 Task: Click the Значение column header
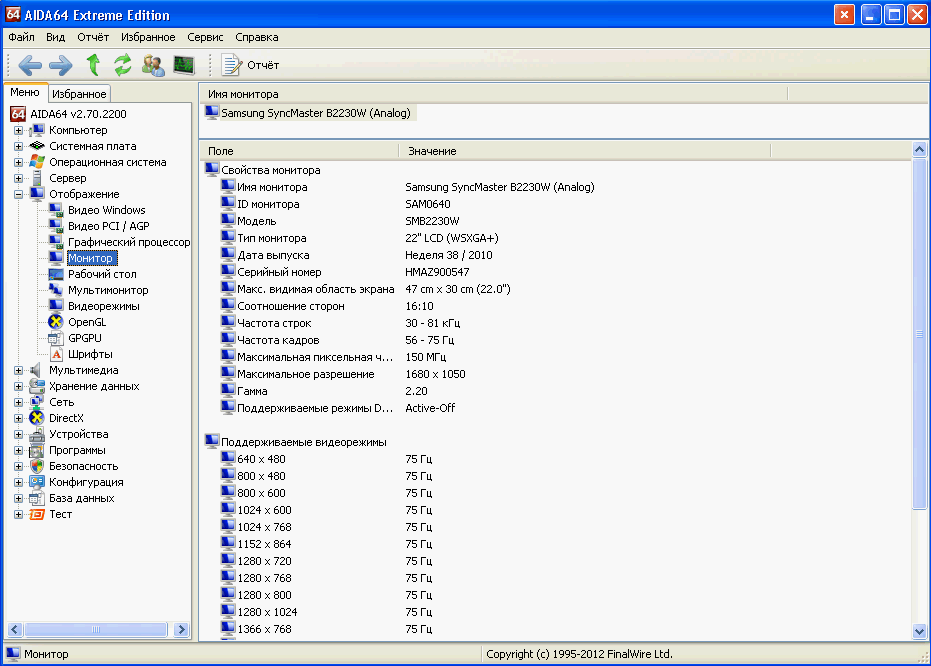(432, 151)
